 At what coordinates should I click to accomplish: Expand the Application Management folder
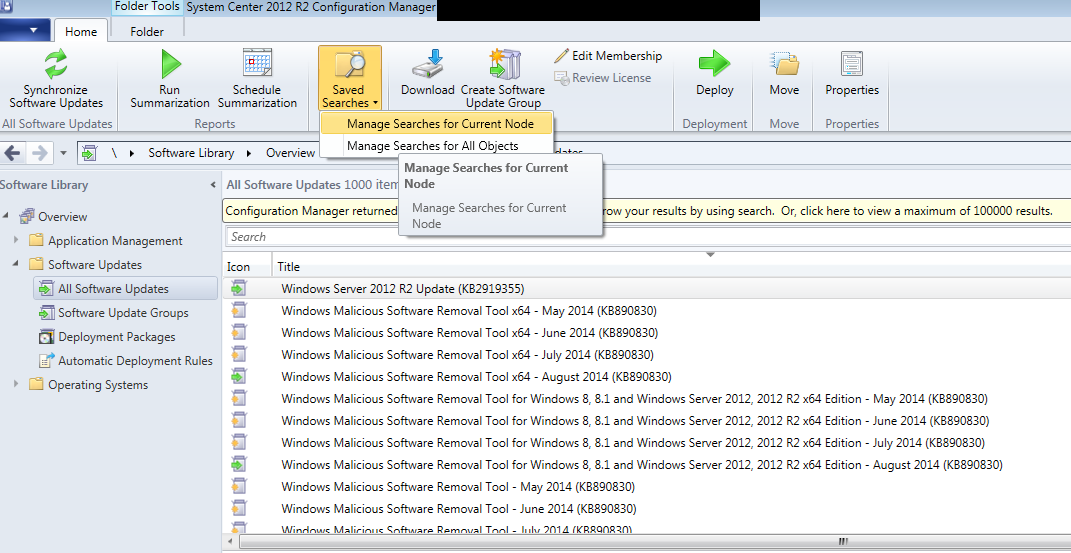tap(16, 240)
